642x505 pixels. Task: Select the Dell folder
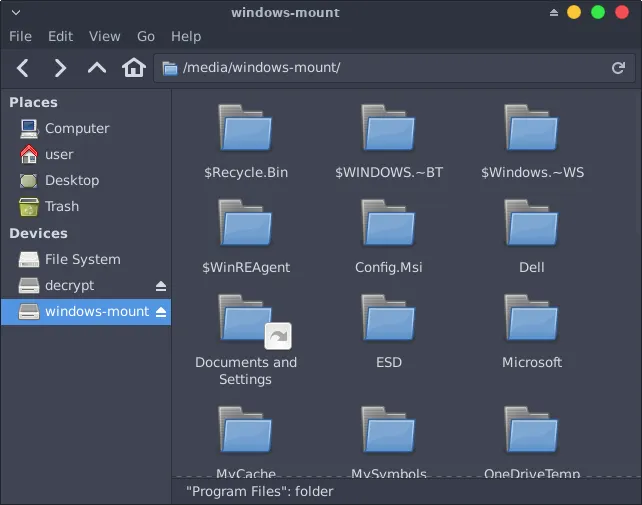pyautogui.click(x=531, y=225)
